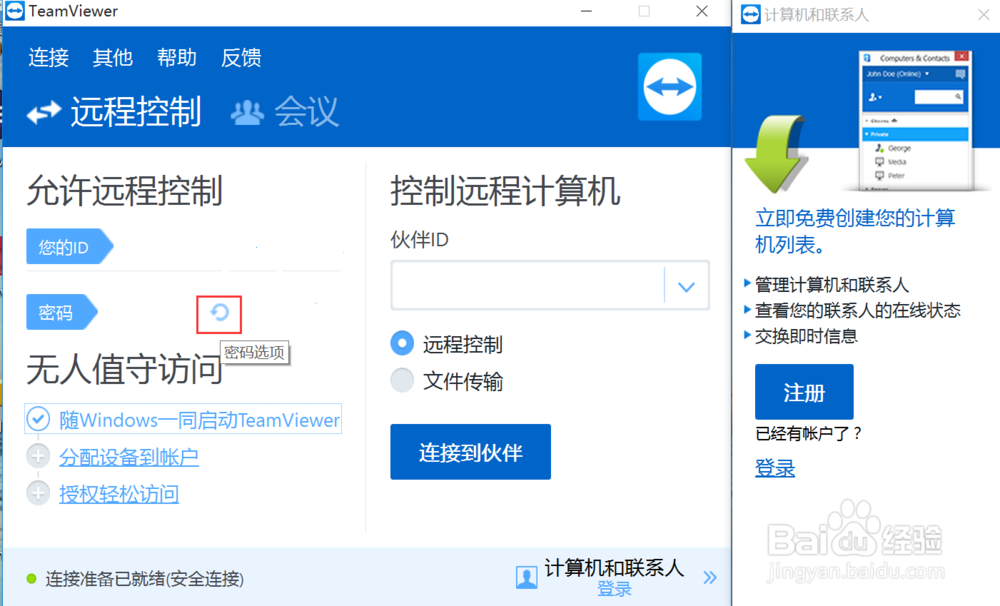Click the 管理计算机和联系人 bullet text
The height and width of the screenshot is (606, 1000).
[x=832, y=285]
